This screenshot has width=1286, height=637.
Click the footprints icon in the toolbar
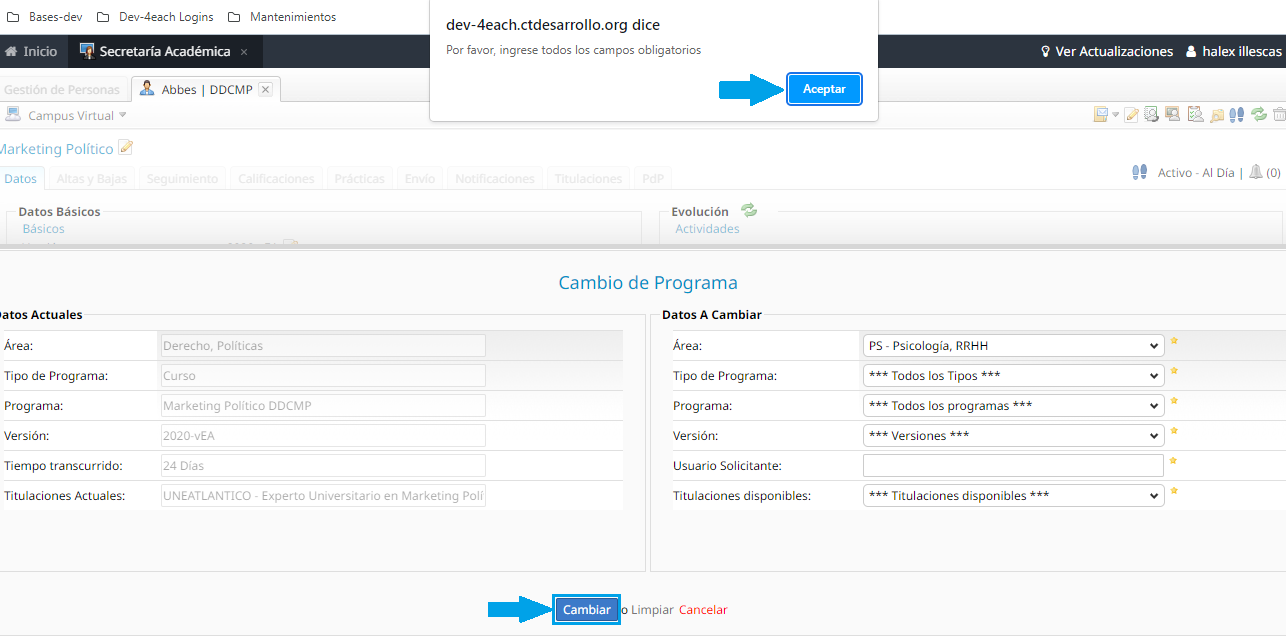point(1236,115)
